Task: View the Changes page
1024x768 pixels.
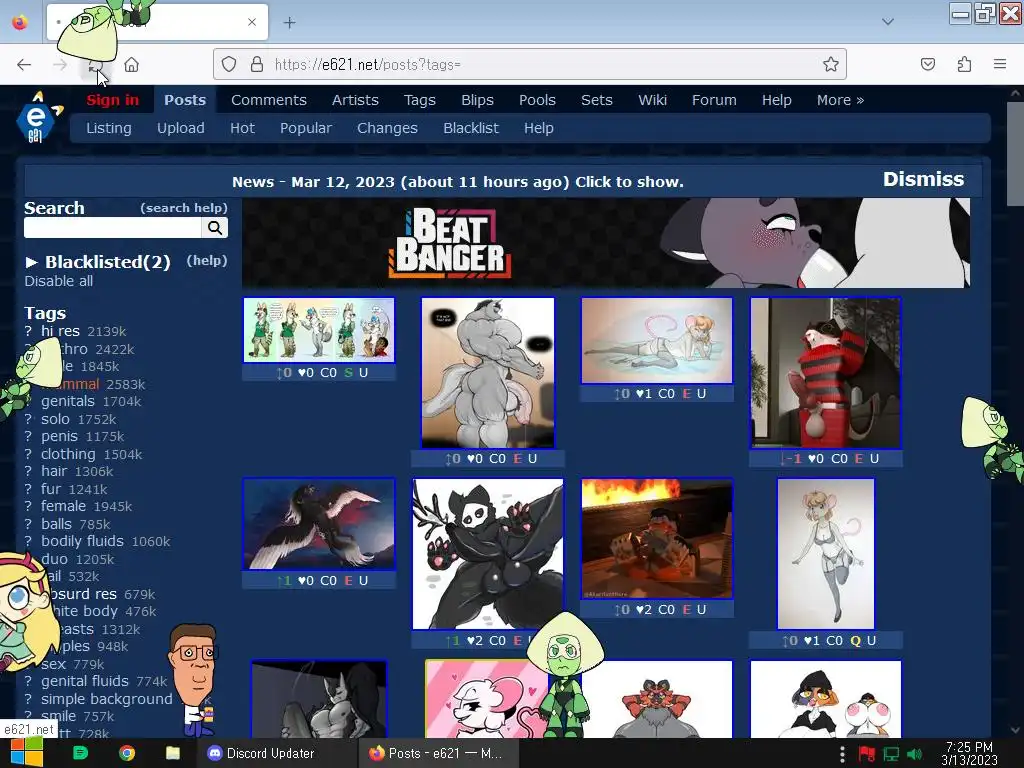Action: coord(387,128)
